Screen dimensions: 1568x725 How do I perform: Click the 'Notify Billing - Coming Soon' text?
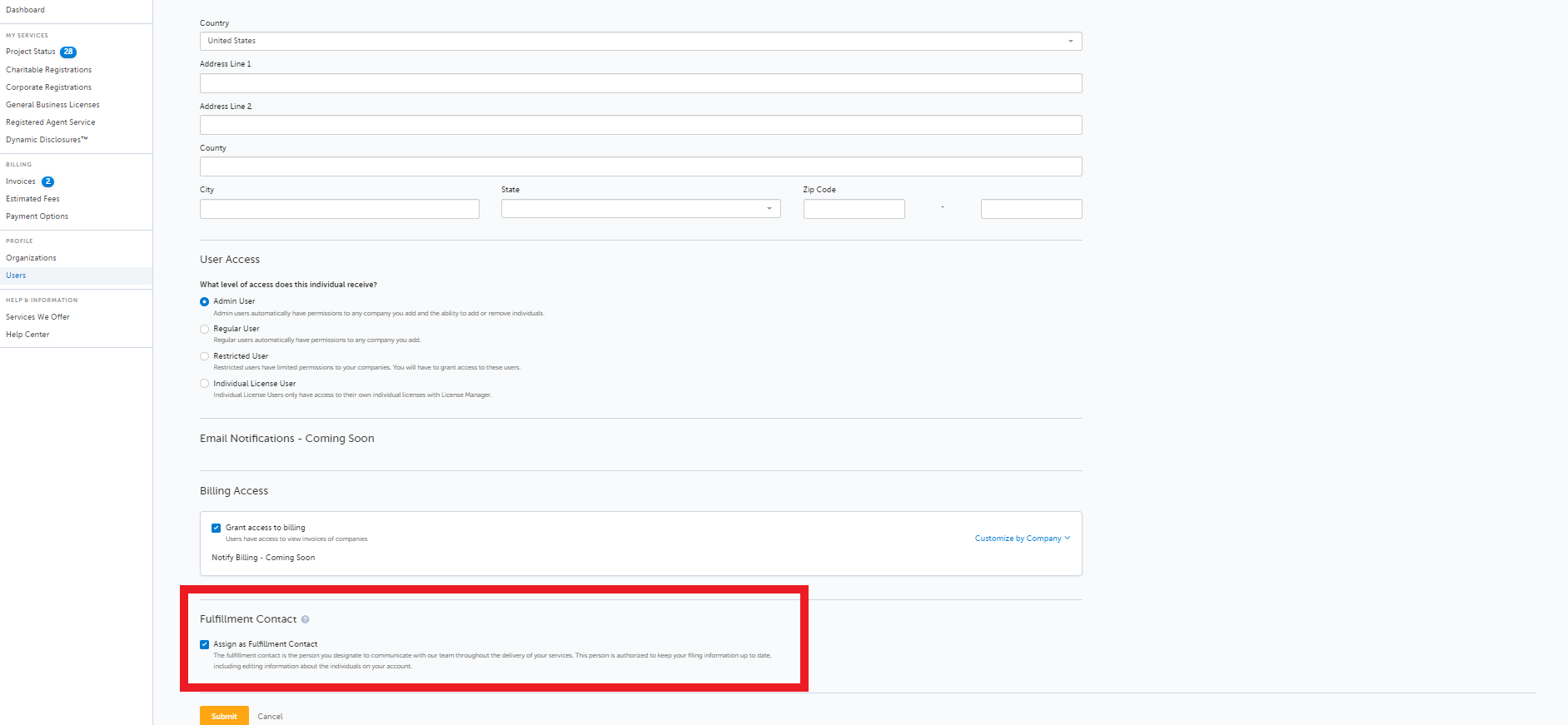click(263, 558)
